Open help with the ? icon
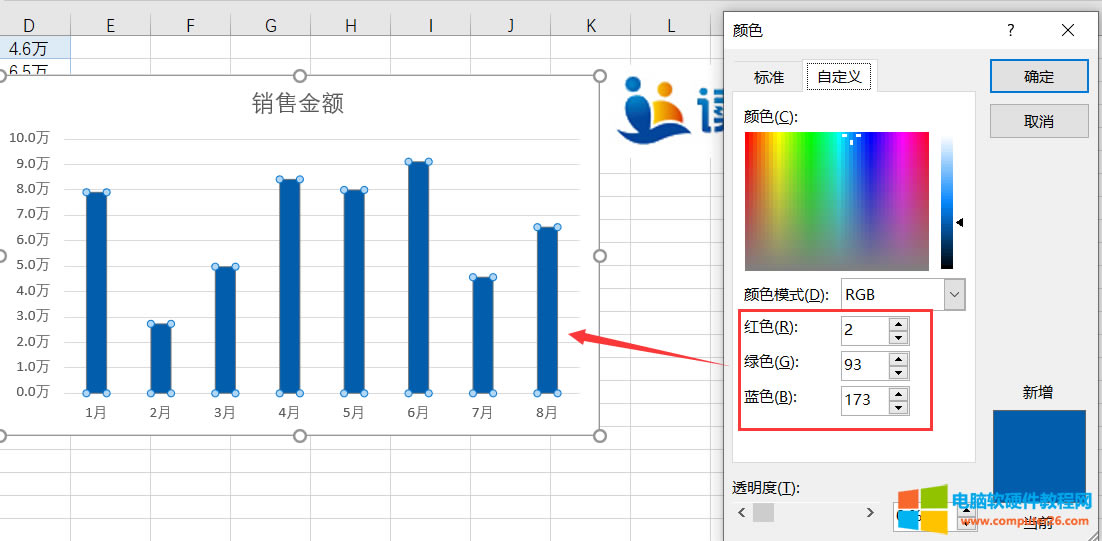The image size is (1102, 541). tap(1011, 30)
